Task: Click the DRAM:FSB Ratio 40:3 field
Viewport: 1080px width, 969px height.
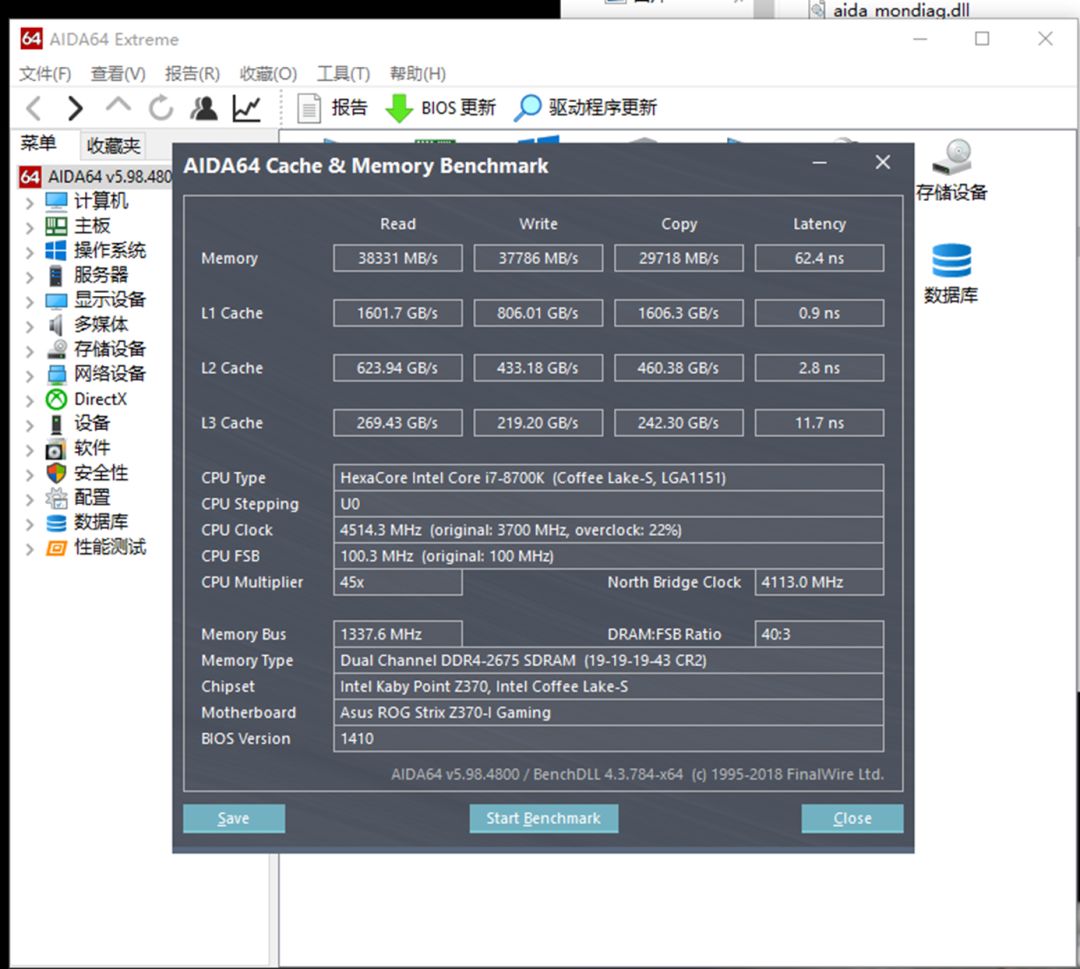Action: [x=819, y=634]
